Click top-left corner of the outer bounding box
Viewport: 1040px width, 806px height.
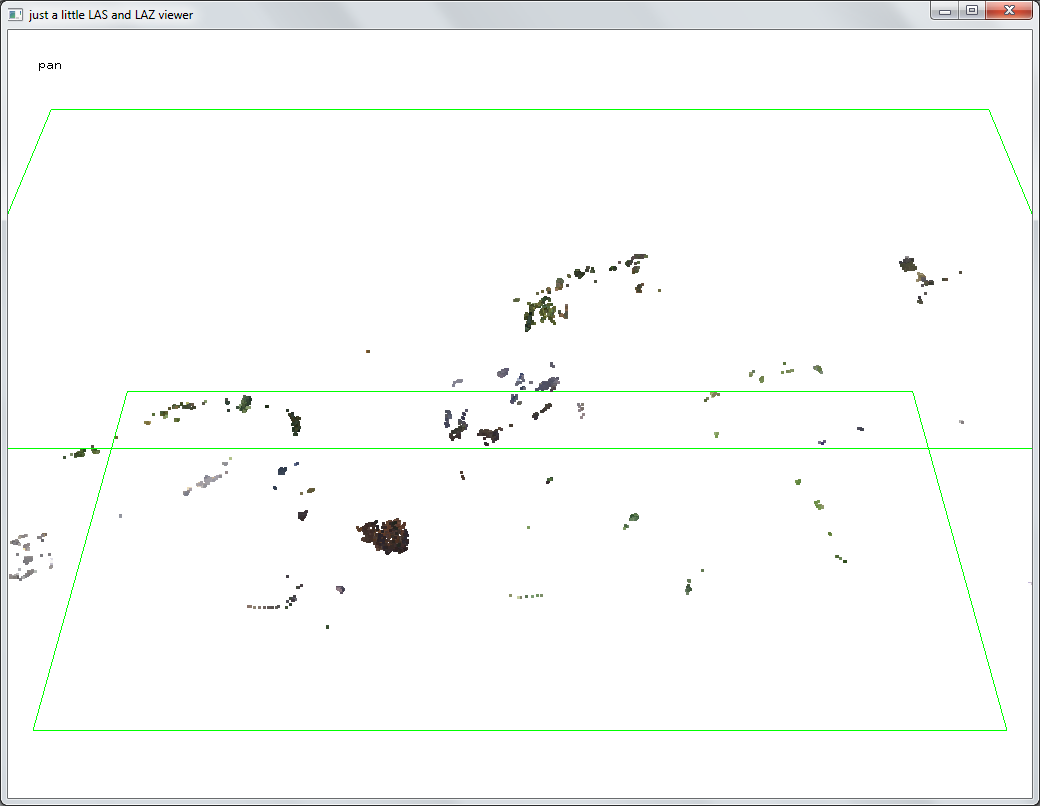[x=51, y=110]
